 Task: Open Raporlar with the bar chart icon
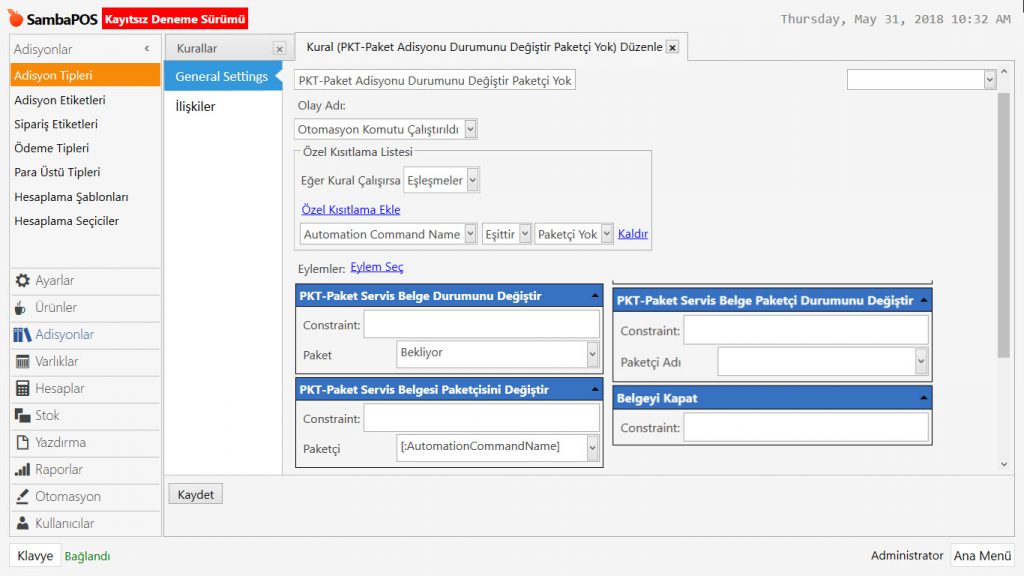point(22,470)
